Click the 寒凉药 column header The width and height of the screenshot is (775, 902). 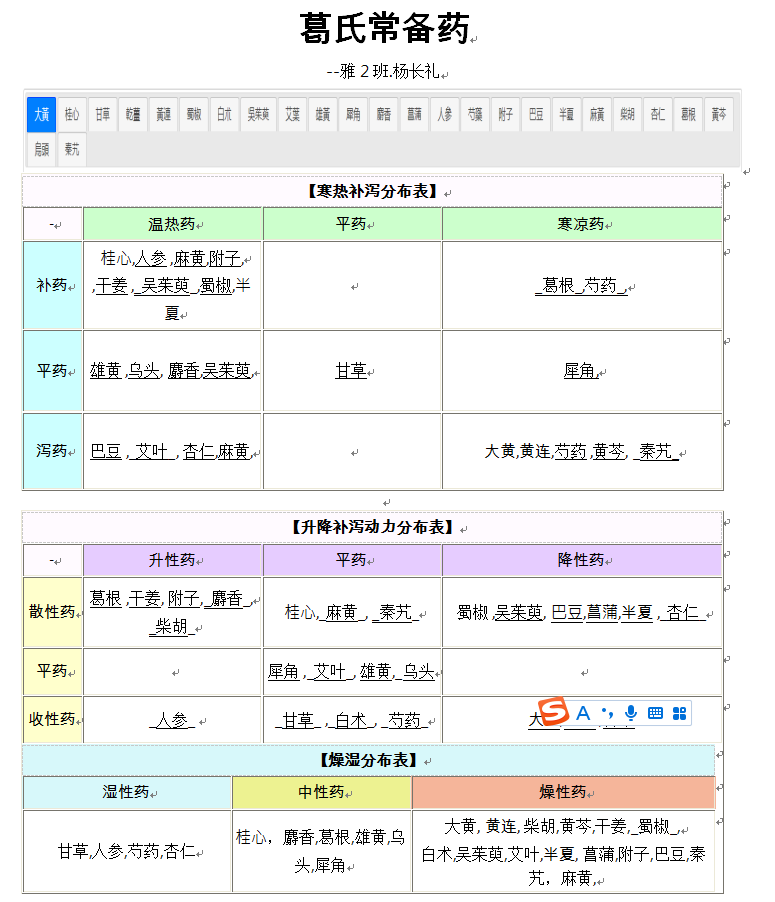[x=581, y=224]
